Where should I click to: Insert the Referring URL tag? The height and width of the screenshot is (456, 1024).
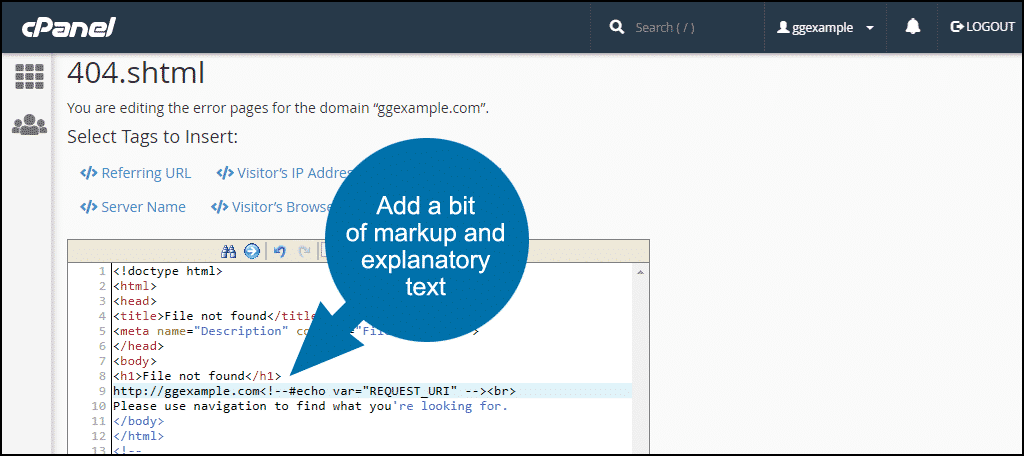pos(135,173)
